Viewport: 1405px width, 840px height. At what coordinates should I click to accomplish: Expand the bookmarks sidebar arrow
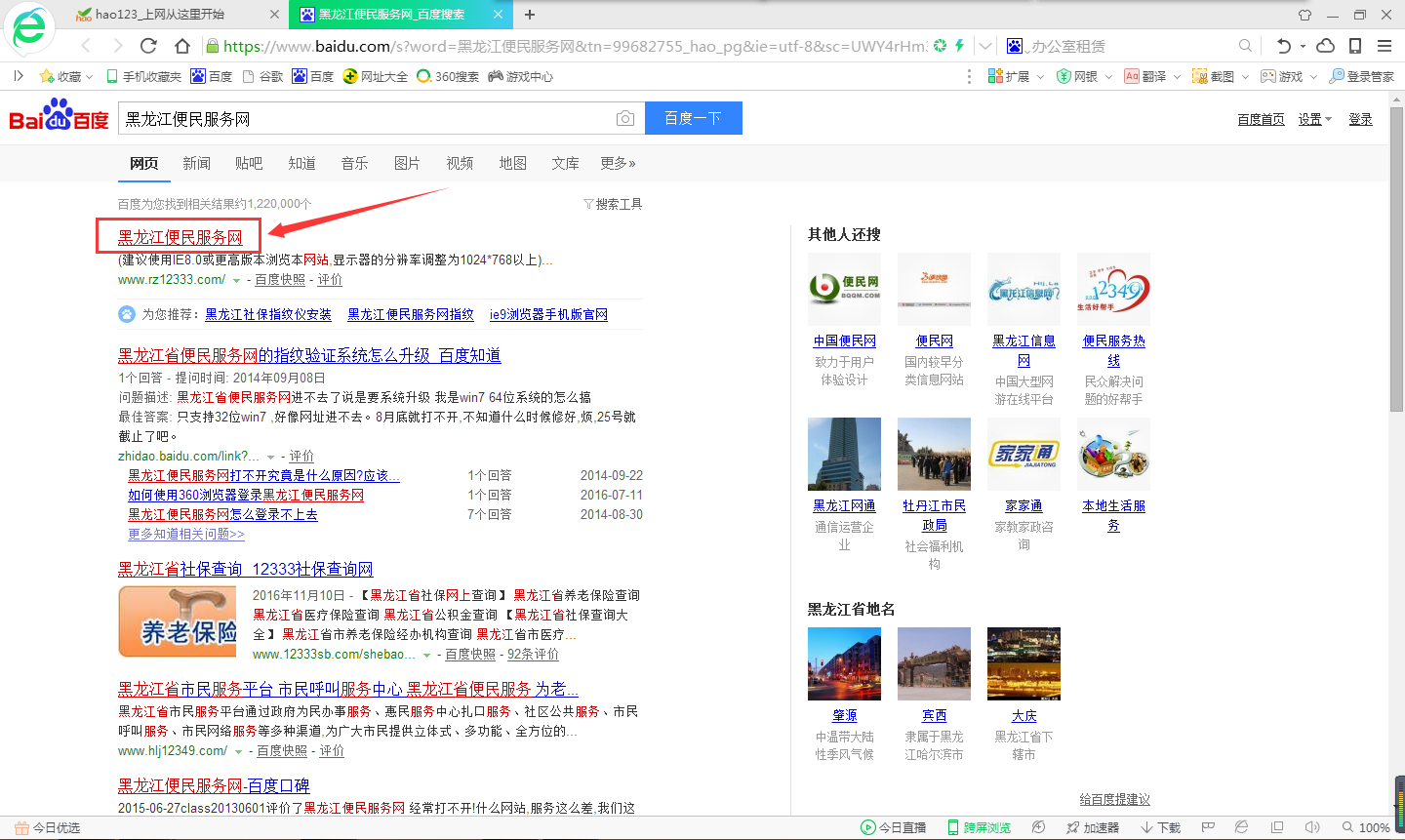coord(18,76)
